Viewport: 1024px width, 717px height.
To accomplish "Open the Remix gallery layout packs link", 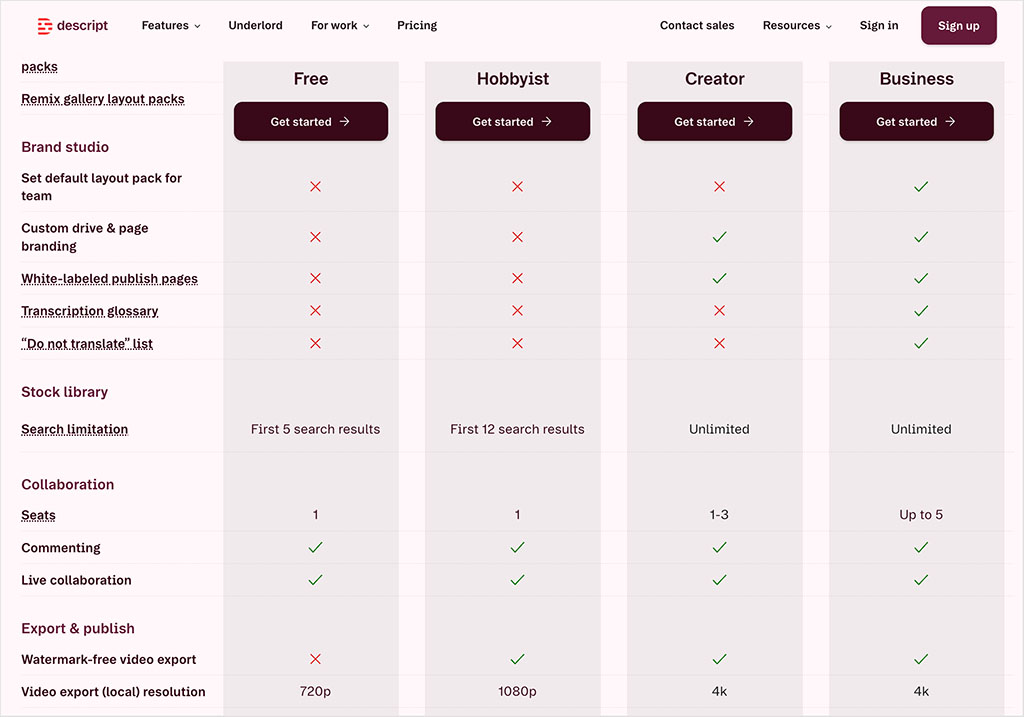I will click(102, 98).
